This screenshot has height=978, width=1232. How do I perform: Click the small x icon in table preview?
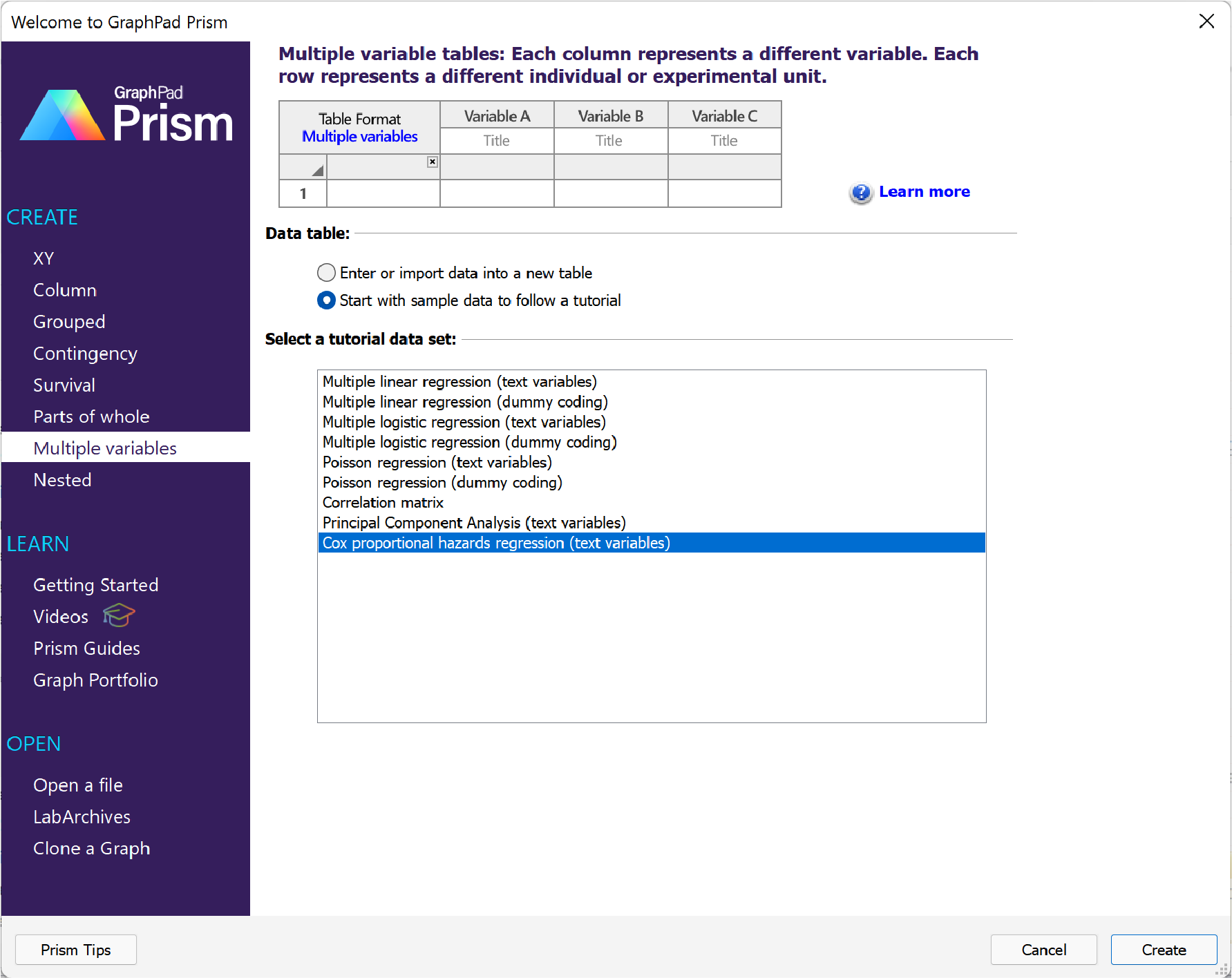(x=432, y=162)
